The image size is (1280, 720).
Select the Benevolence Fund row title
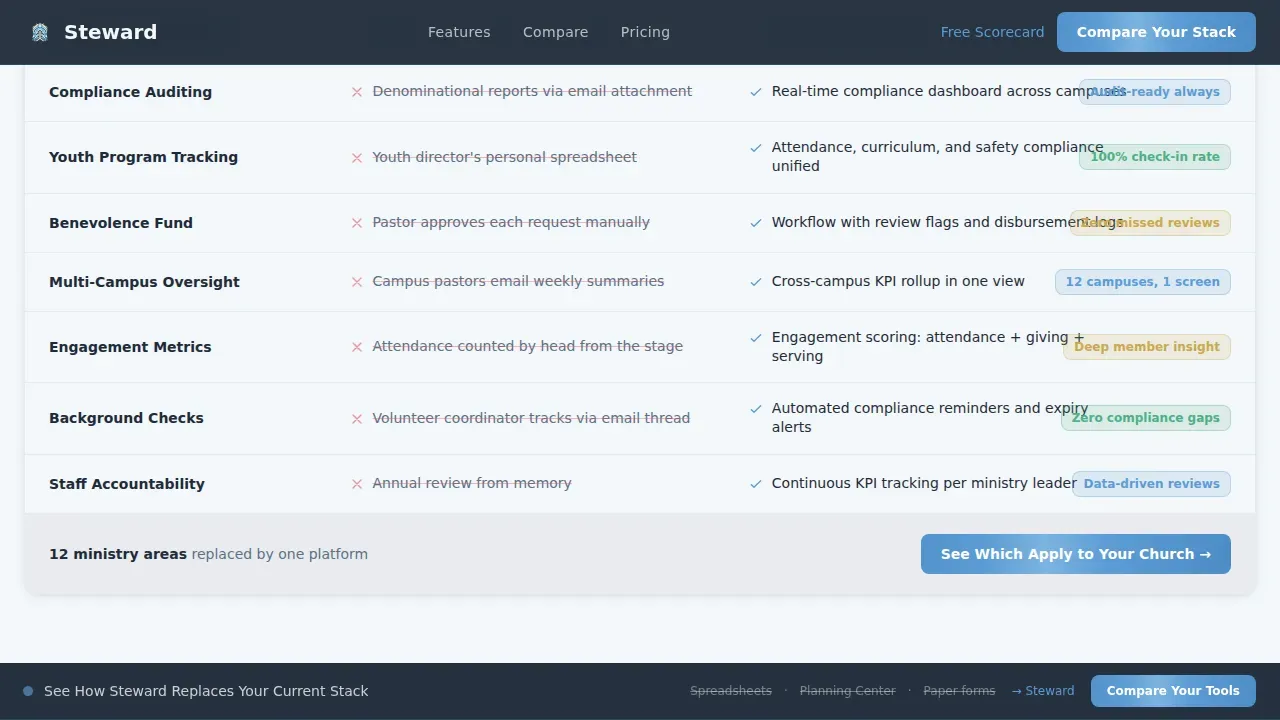[121, 223]
